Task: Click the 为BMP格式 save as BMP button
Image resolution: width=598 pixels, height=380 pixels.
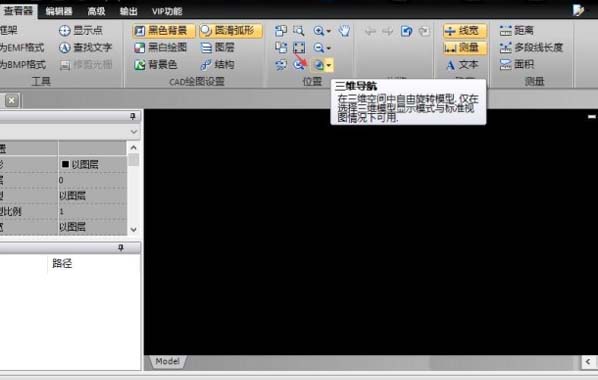Action: click(x=23, y=64)
